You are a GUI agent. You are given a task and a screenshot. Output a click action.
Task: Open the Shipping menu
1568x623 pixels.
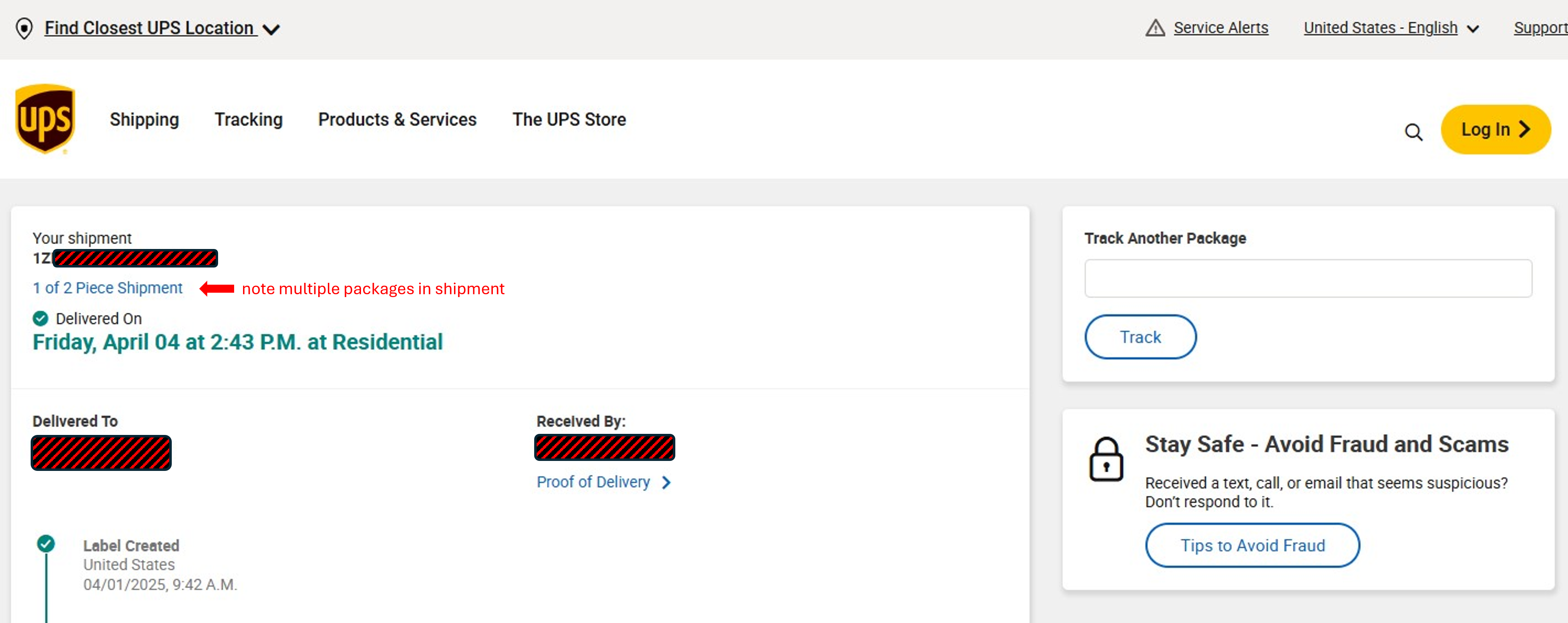click(x=144, y=119)
